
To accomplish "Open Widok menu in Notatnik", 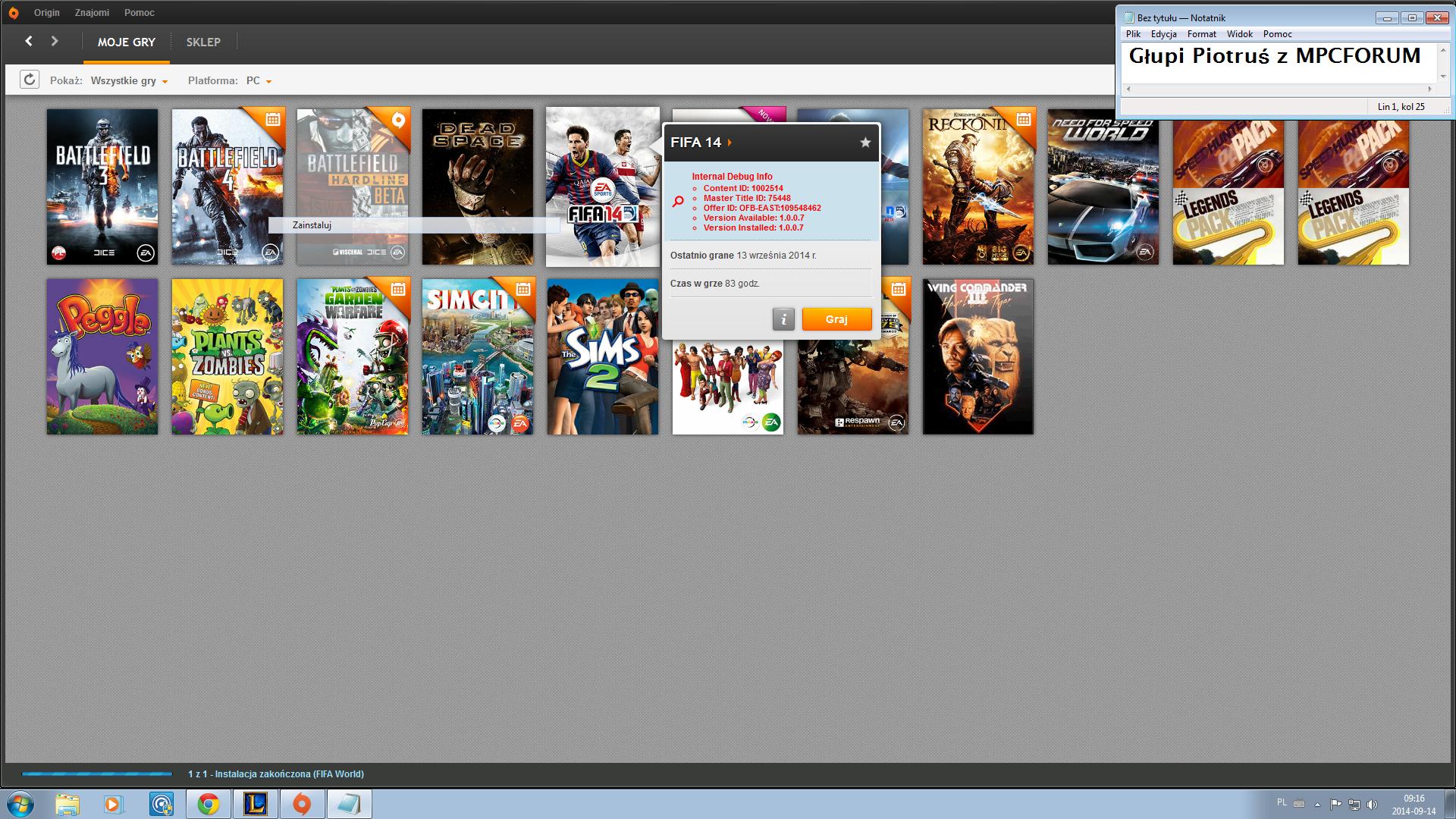I will [x=1240, y=34].
